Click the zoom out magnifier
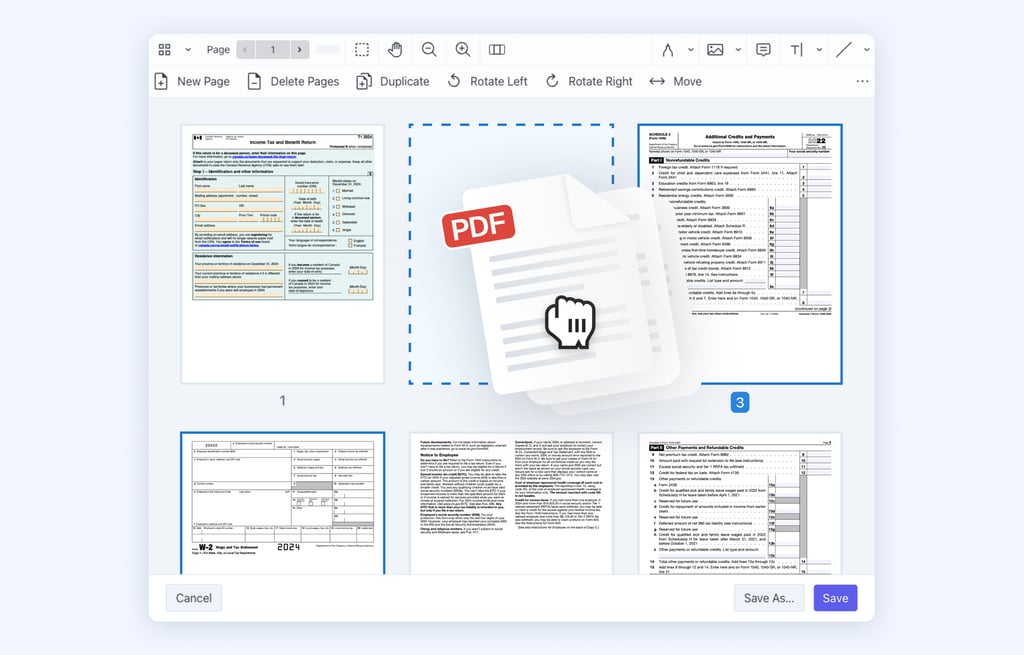This screenshot has width=1024, height=655. (x=429, y=49)
